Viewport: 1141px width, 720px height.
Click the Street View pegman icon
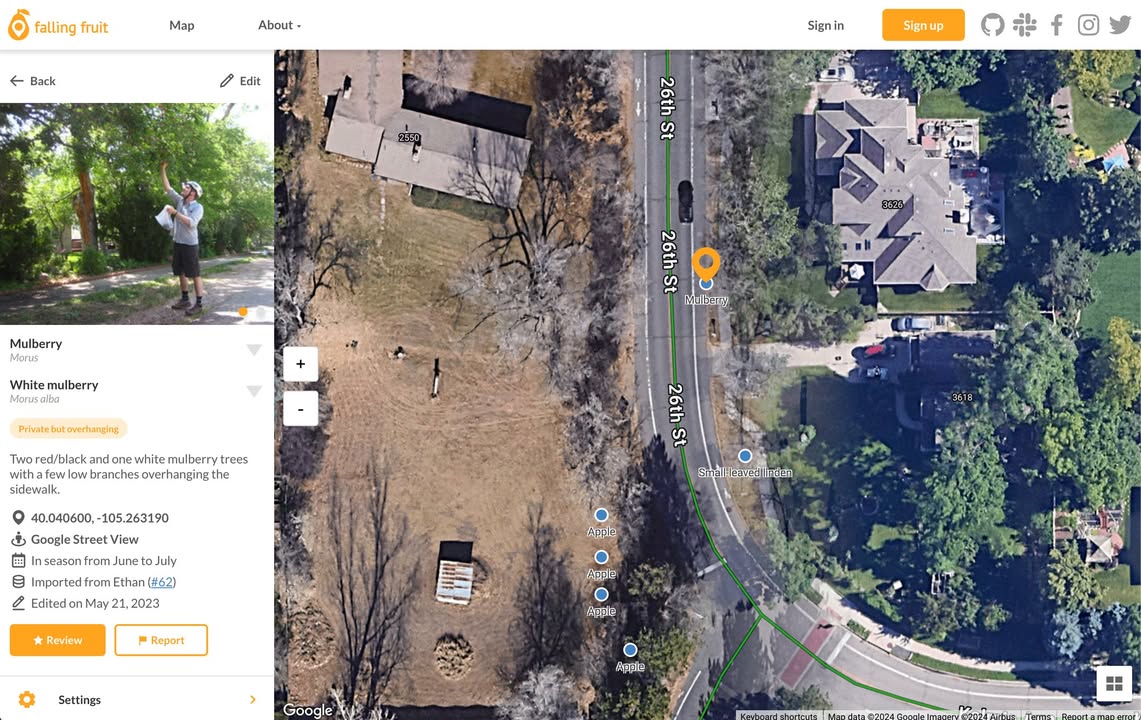pyautogui.click(x=18, y=539)
